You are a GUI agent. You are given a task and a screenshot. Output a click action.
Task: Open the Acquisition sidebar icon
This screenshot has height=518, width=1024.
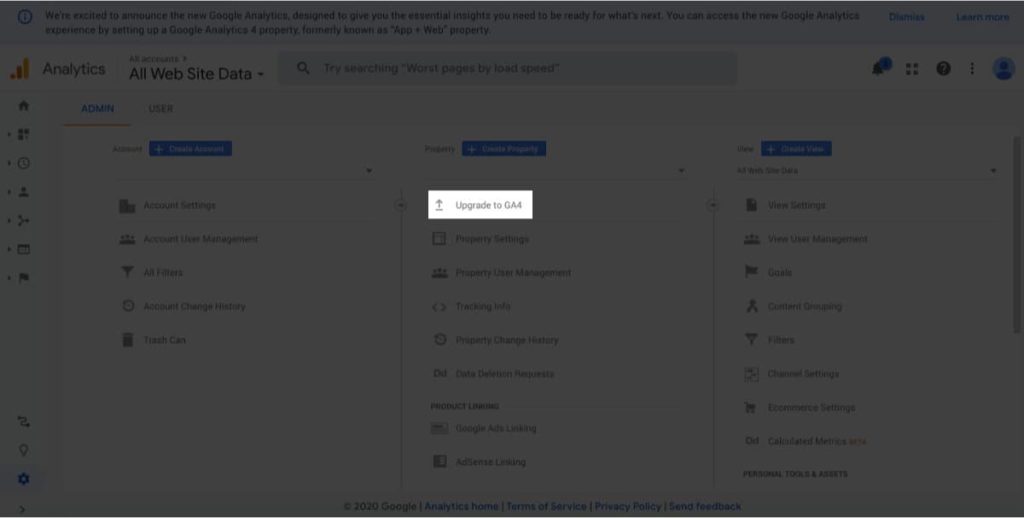click(24, 221)
